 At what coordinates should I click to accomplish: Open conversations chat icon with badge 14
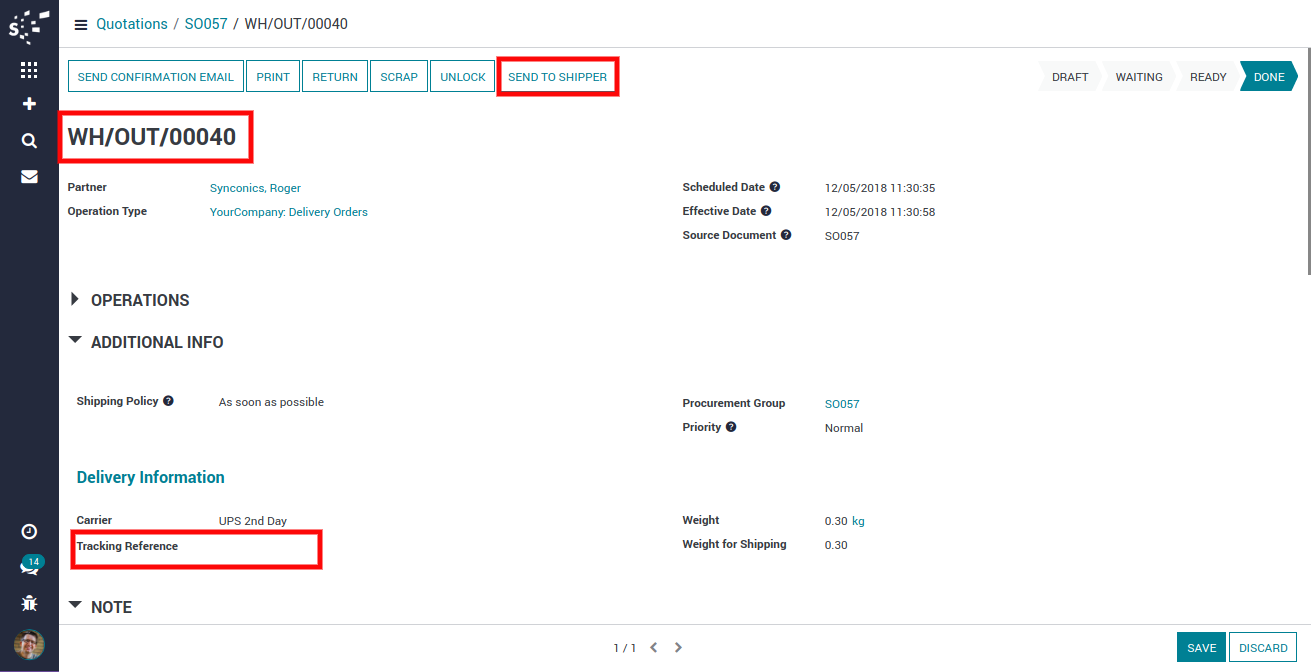pos(29,567)
